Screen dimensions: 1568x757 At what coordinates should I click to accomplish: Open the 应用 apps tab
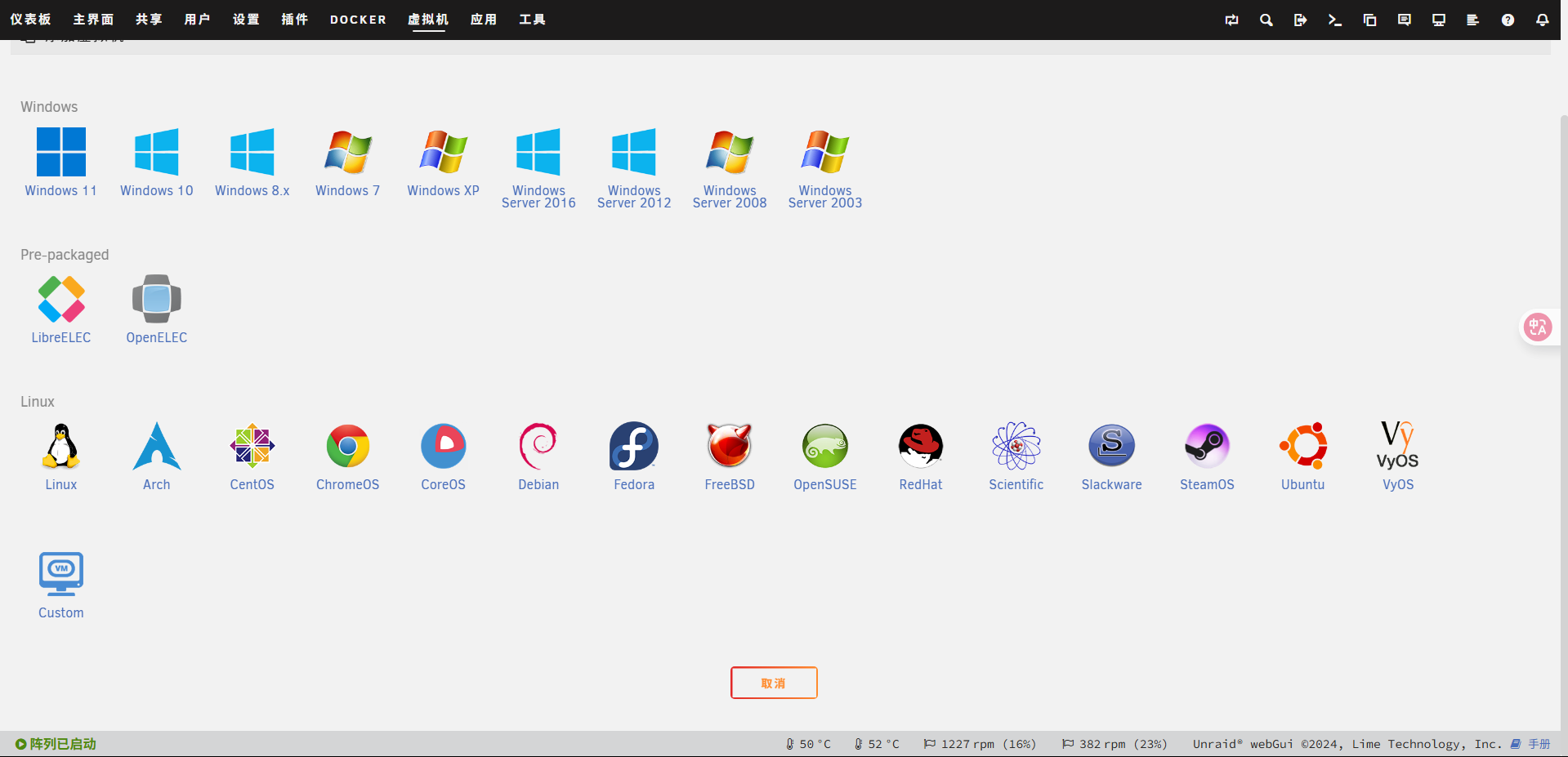pyautogui.click(x=484, y=19)
